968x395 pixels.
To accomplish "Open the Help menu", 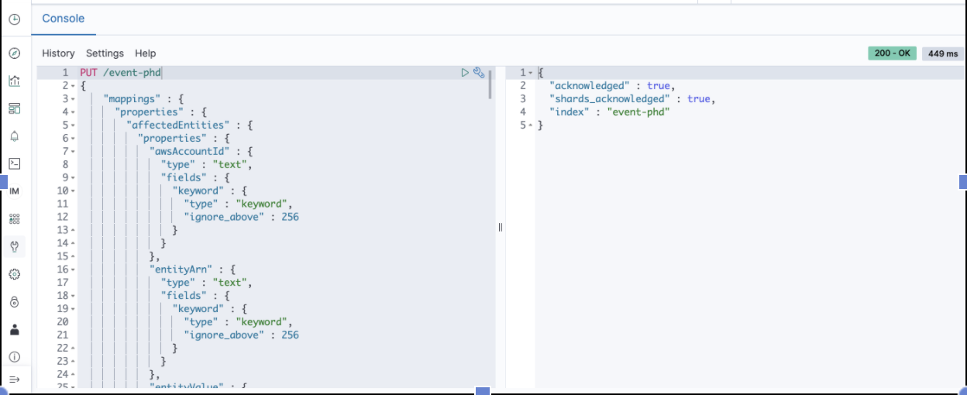I will click(146, 53).
